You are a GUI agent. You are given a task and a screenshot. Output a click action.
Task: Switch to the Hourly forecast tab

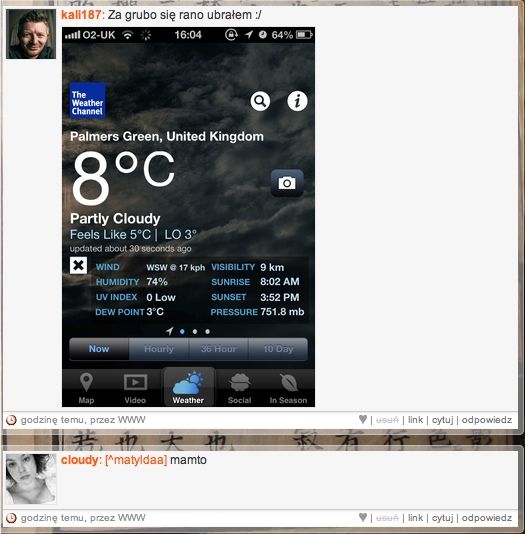[x=159, y=349]
